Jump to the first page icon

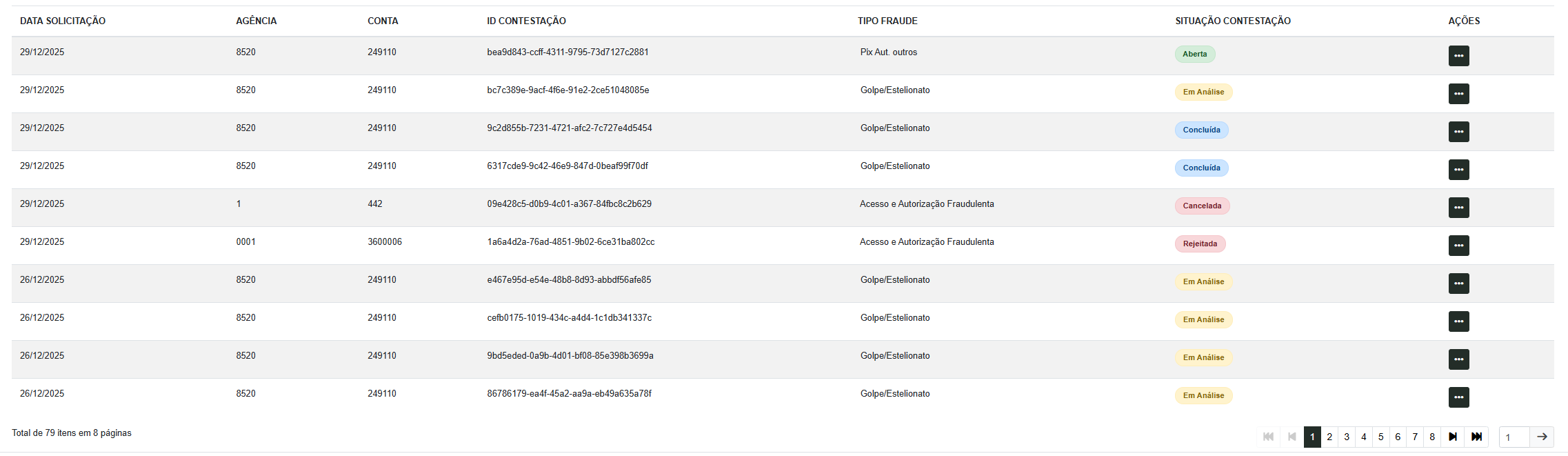[1268, 437]
